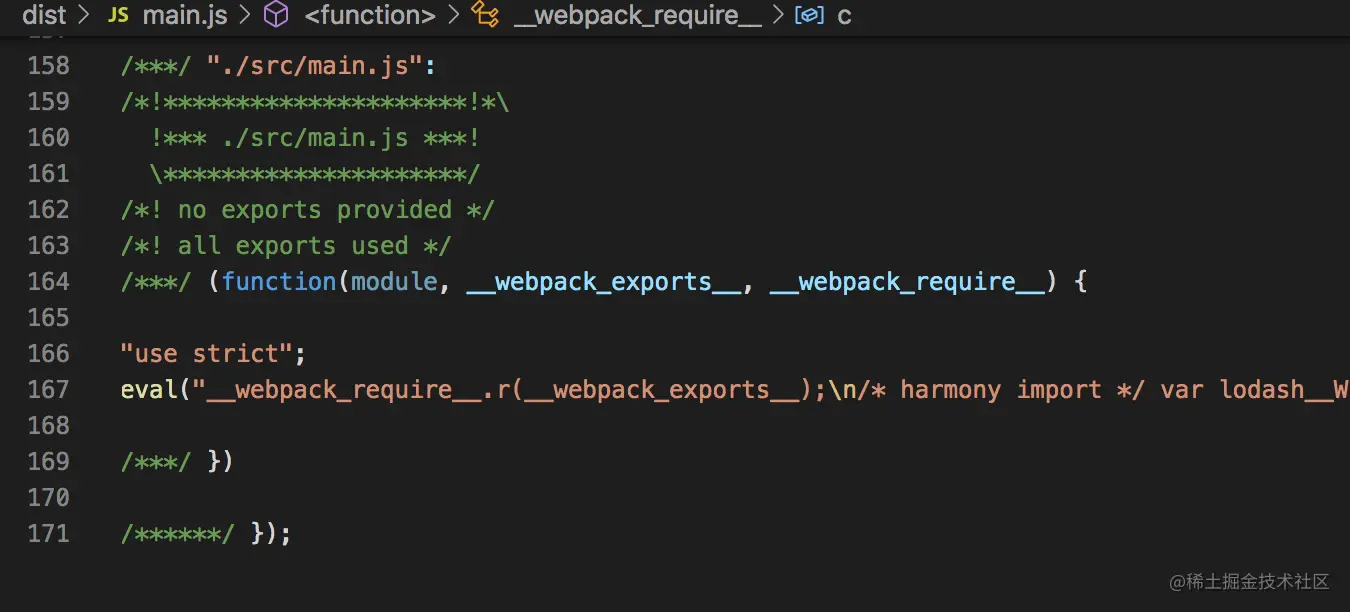Select the __webpack_require__ breadcrumb item
The height and width of the screenshot is (612, 1350).
click(x=637, y=15)
